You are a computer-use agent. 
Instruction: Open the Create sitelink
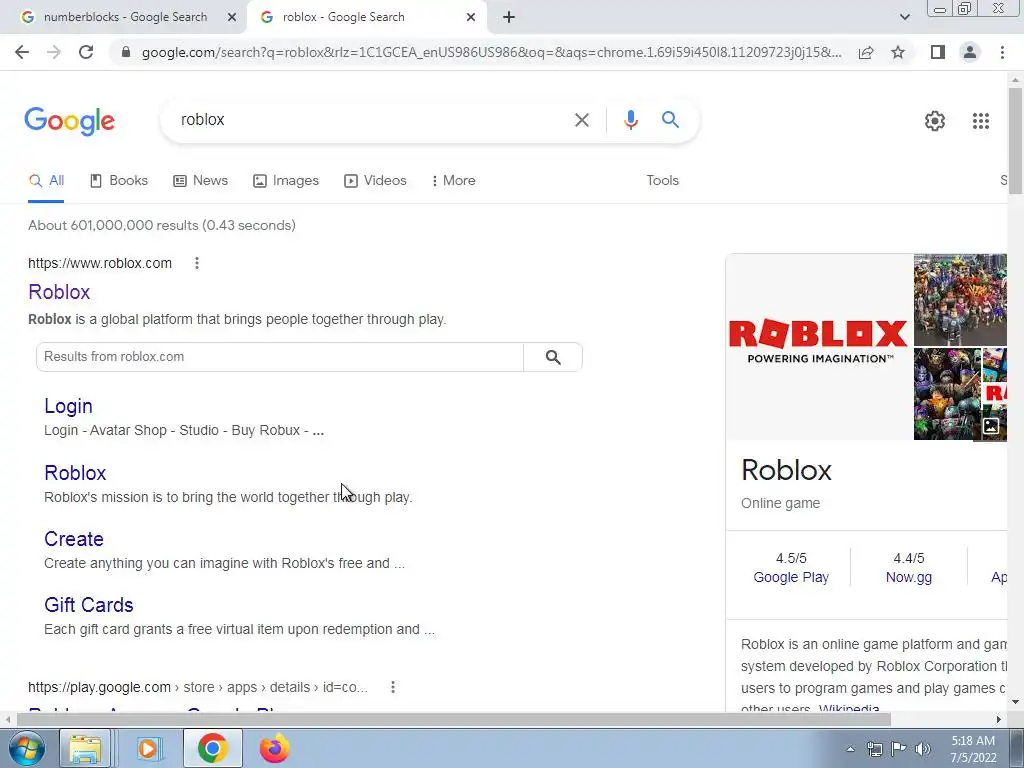pyautogui.click(x=74, y=539)
